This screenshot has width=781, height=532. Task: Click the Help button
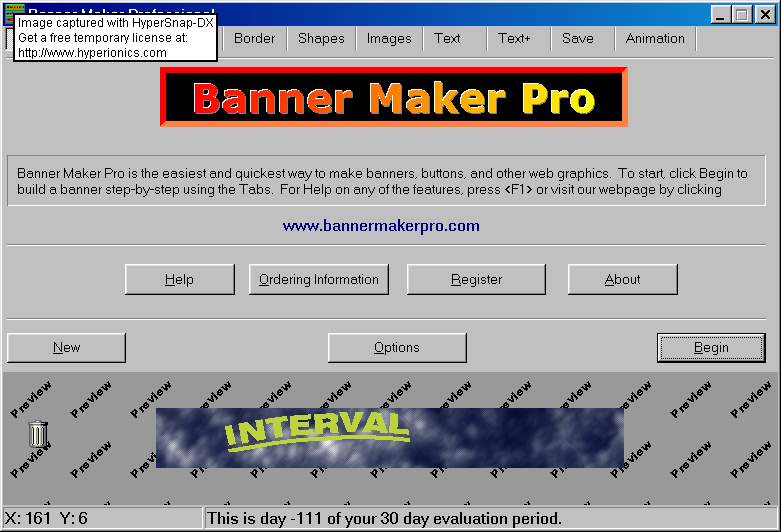tap(180, 279)
